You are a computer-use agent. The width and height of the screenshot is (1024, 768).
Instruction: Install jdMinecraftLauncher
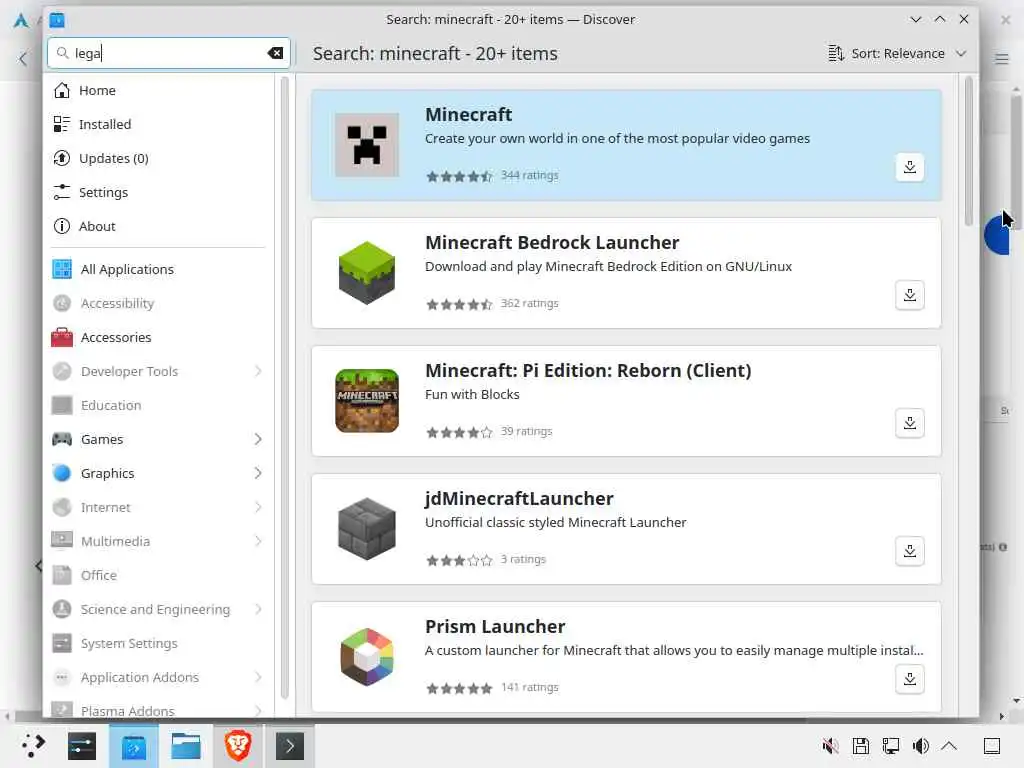pos(910,551)
